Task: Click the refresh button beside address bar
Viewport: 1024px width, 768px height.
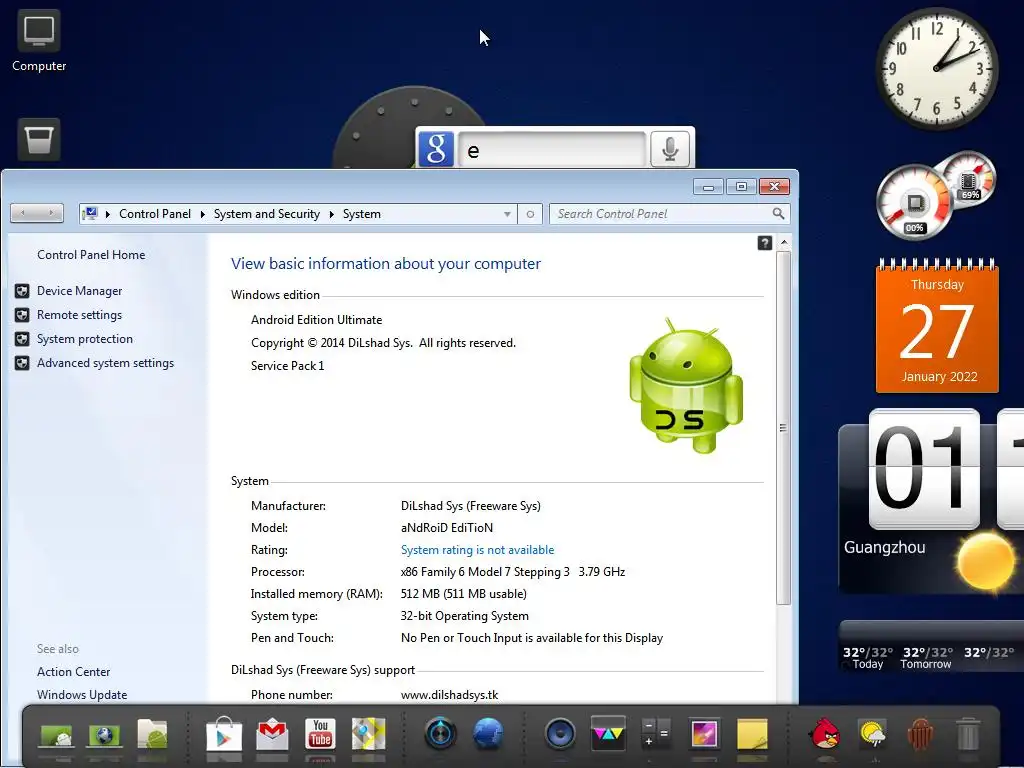Action: click(x=530, y=214)
